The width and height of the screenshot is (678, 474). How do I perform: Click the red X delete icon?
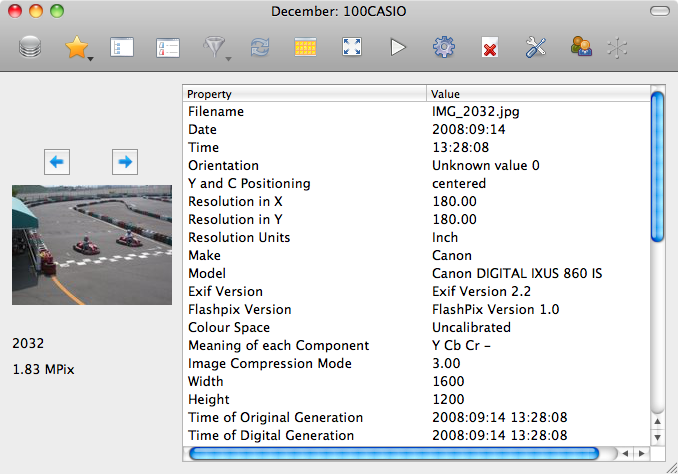[490, 48]
